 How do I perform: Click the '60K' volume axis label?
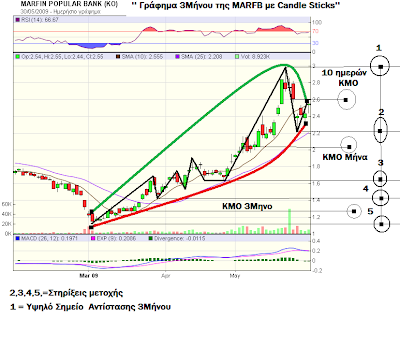pos(7,204)
